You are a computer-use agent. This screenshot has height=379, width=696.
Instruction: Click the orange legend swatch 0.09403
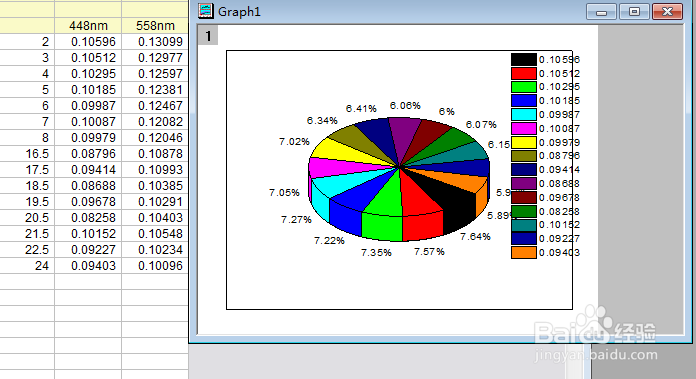pos(524,253)
